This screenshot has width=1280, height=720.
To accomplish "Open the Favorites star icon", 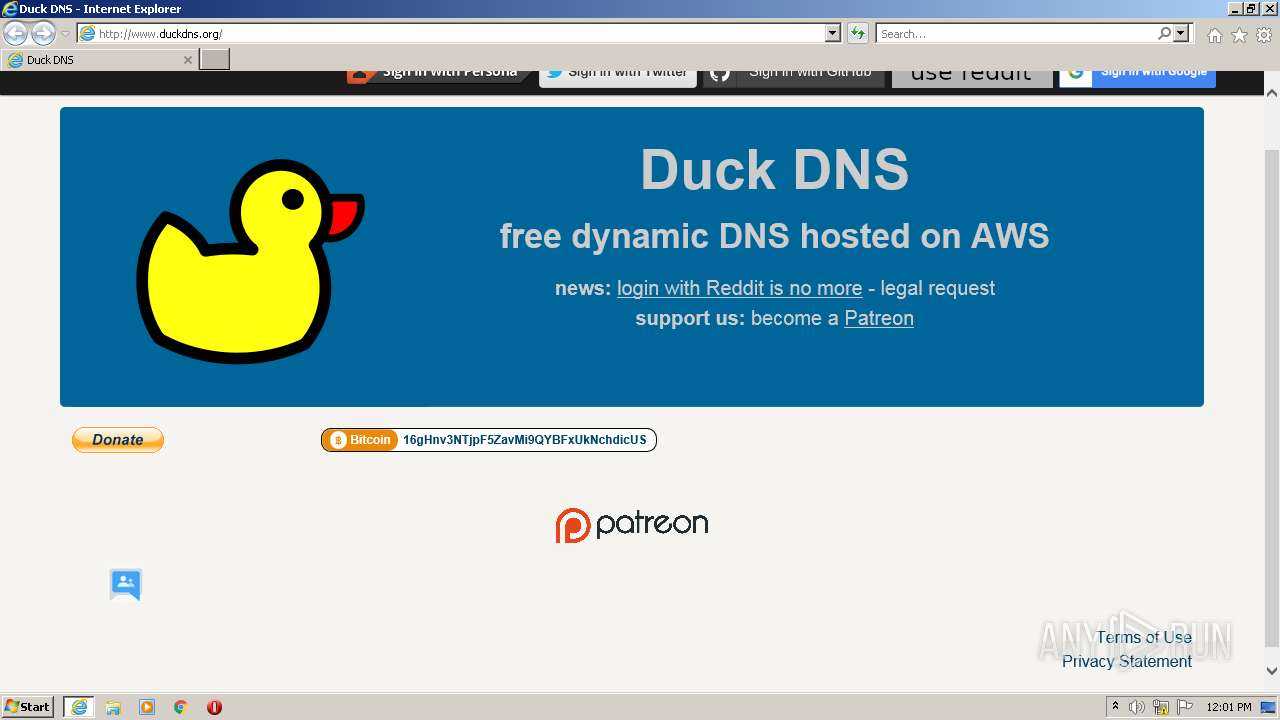I will click(x=1239, y=35).
